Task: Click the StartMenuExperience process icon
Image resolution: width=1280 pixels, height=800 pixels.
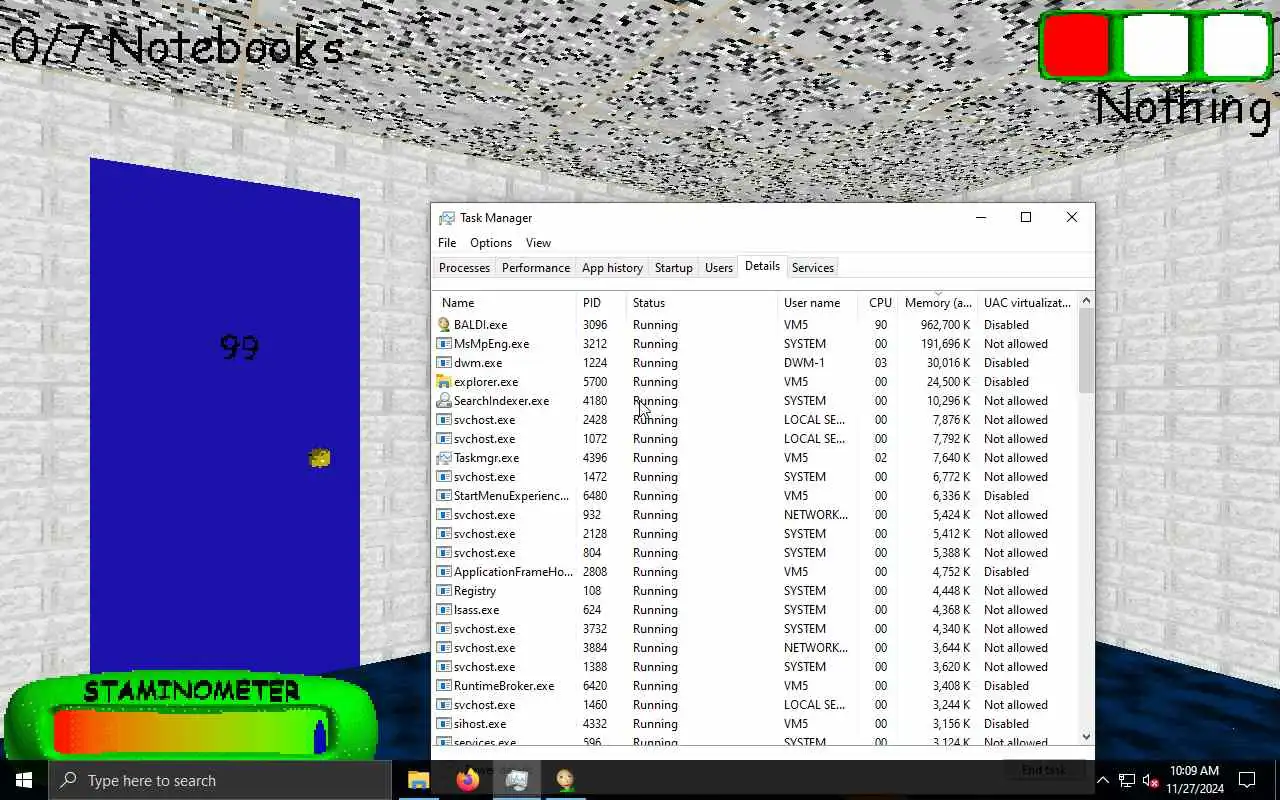Action: [x=444, y=496]
